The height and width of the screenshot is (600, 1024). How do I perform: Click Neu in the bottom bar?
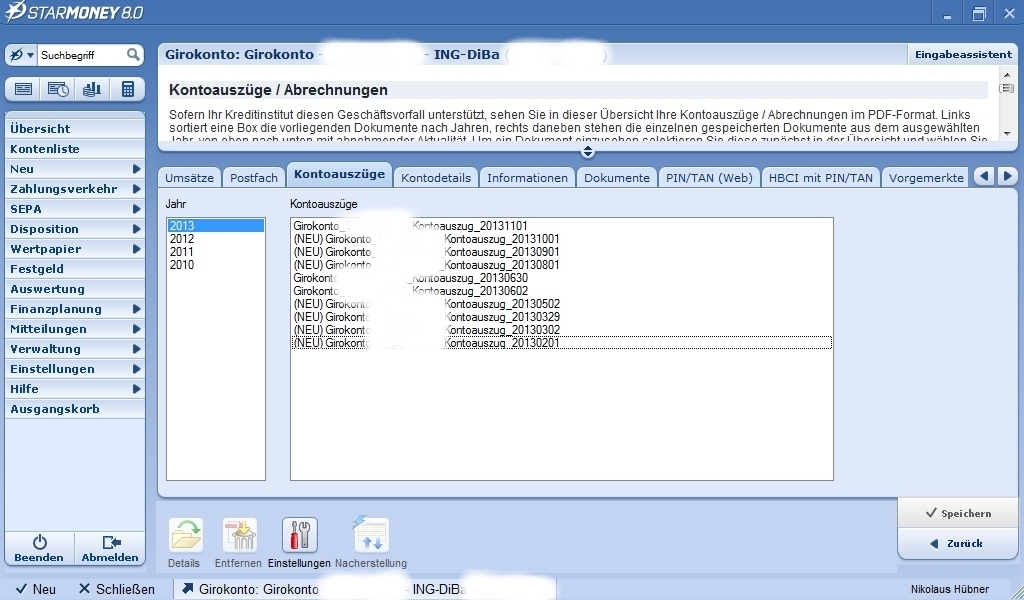click(37, 589)
